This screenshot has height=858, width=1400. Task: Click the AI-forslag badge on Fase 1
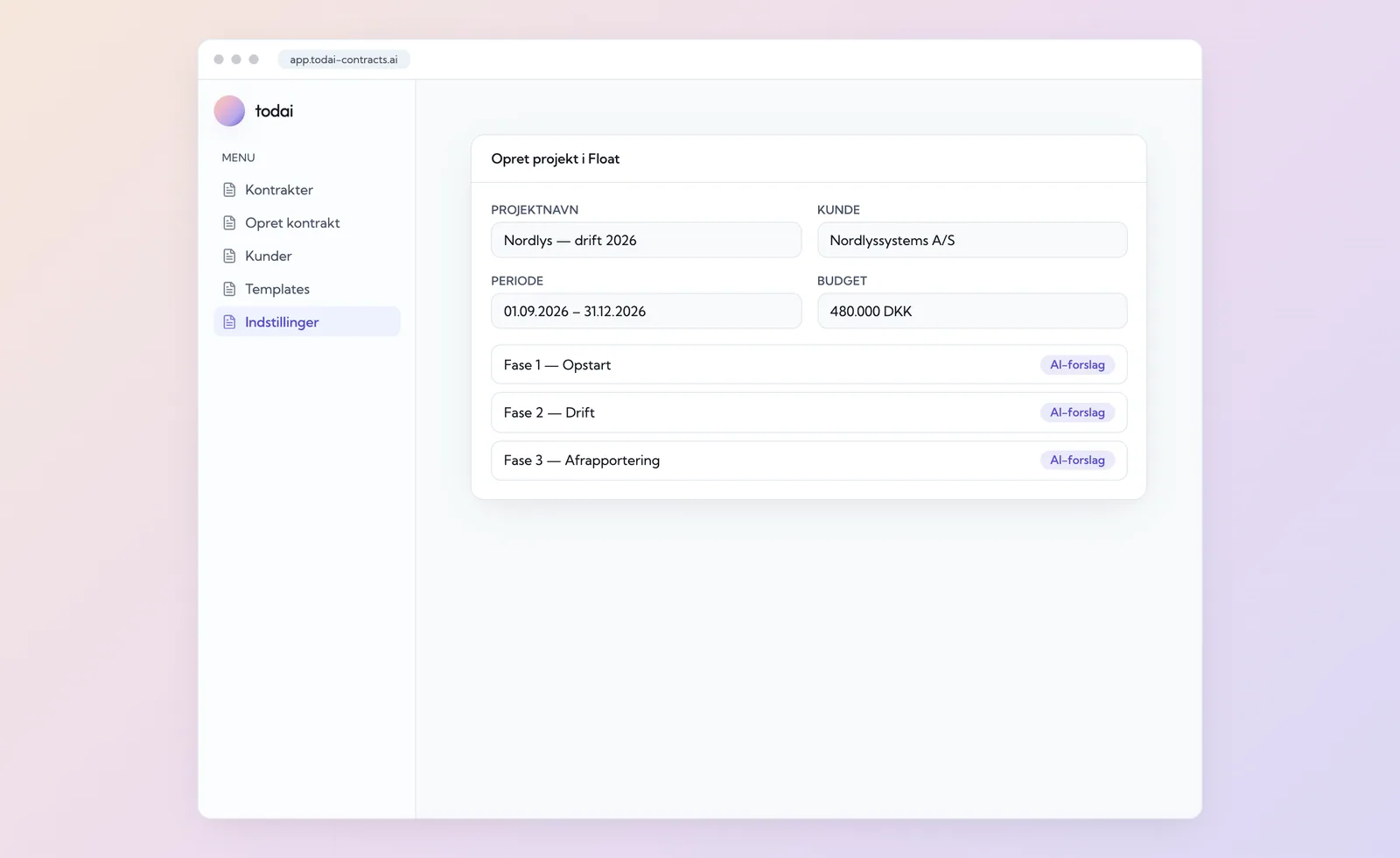pos(1077,365)
